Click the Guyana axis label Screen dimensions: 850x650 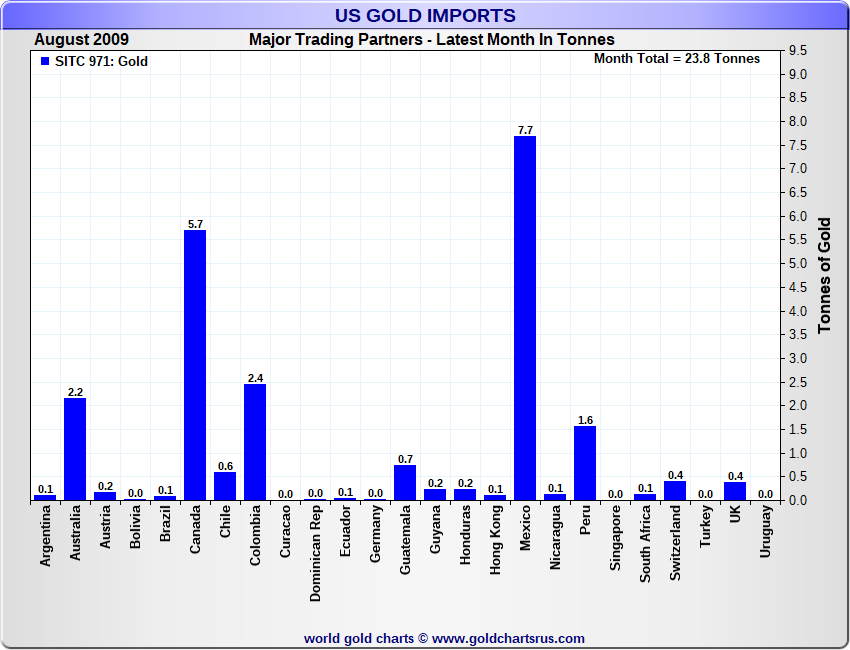point(435,529)
